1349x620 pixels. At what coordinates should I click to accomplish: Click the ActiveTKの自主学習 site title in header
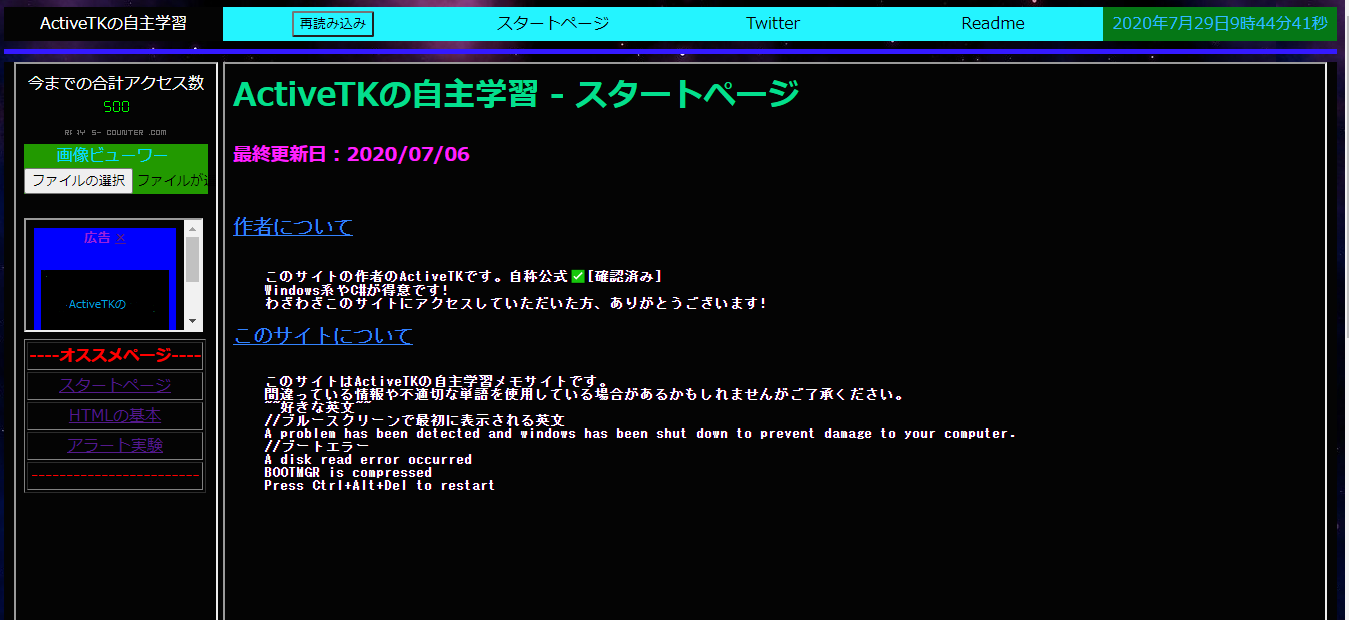[113, 24]
